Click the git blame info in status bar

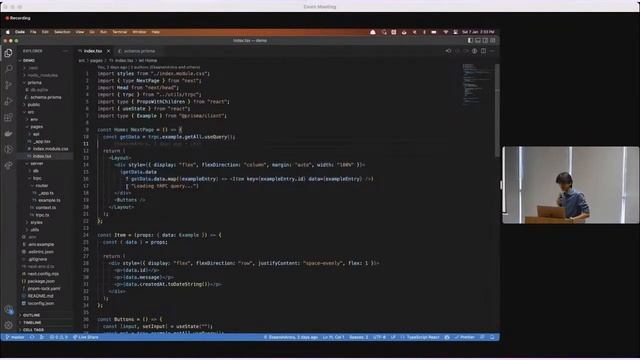click(291, 338)
